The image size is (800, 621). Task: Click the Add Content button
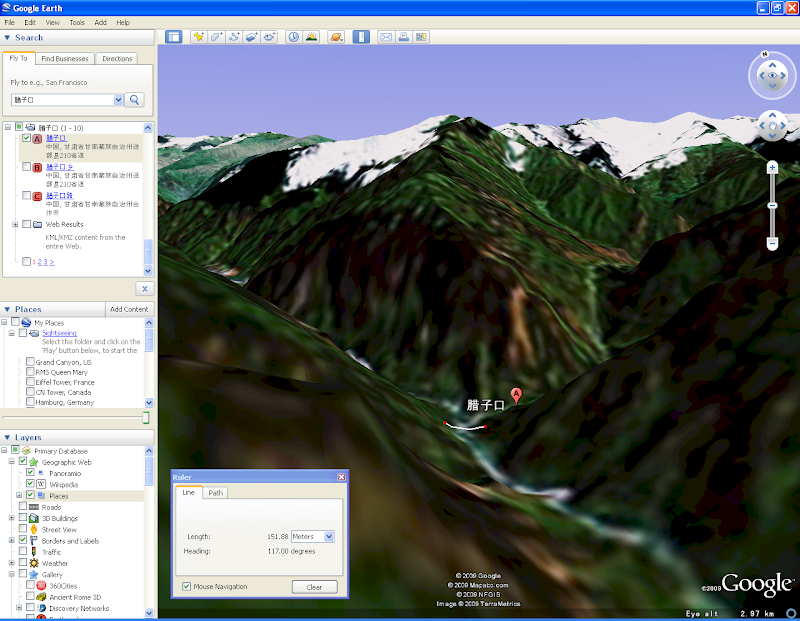tap(129, 309)
